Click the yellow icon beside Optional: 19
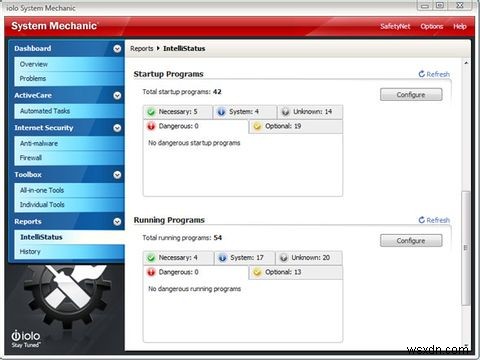 click(x=257, y=126)
